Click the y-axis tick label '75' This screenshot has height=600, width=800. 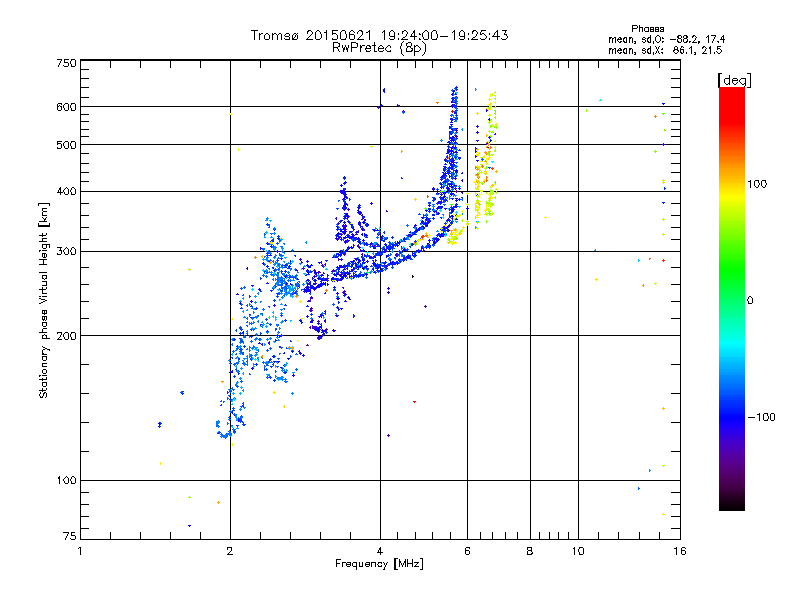click(70, 536)
